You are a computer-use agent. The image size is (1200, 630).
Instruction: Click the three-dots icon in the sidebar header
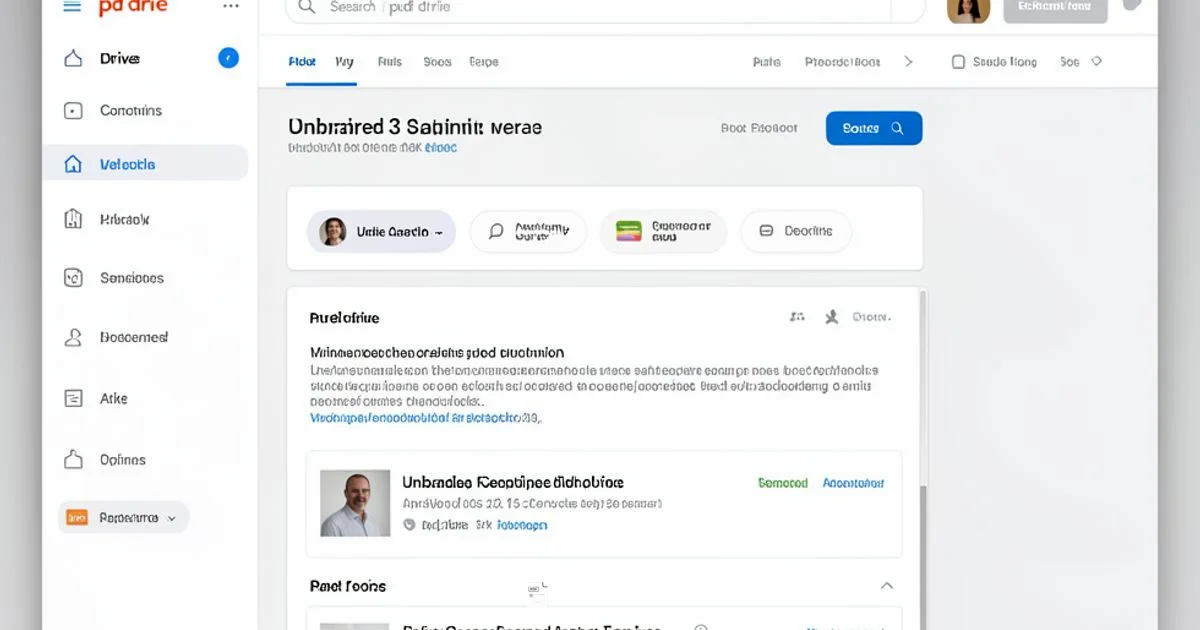tap(231, 6)
